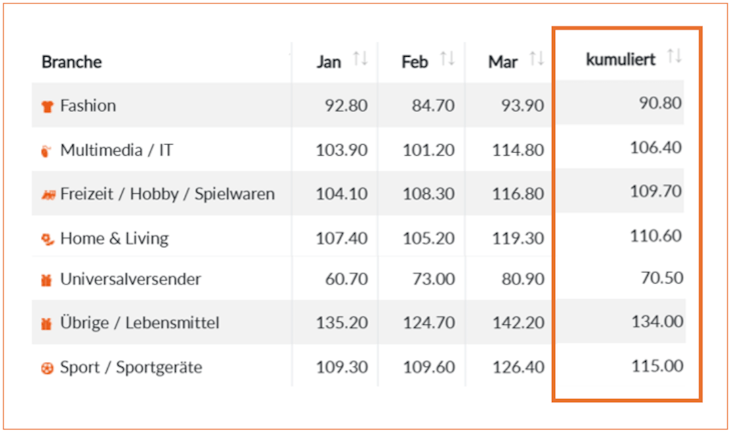Click the Übrige / Lebensmittel icon

coord(46,323)
